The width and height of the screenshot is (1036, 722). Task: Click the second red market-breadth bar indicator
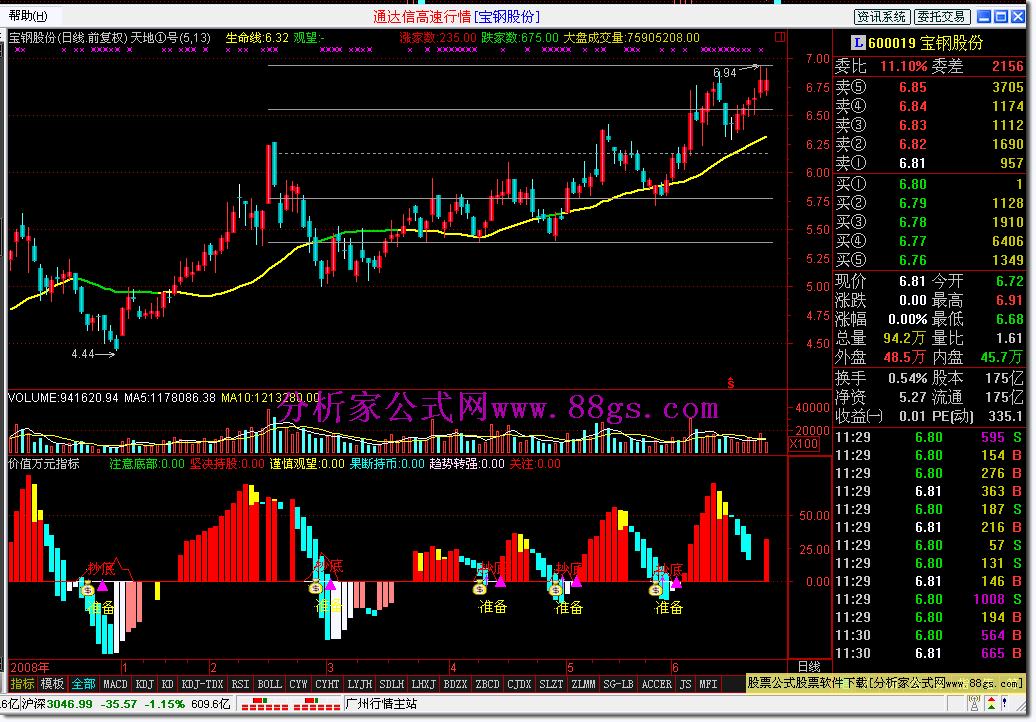pyautogui.click(x=316, y=705)
